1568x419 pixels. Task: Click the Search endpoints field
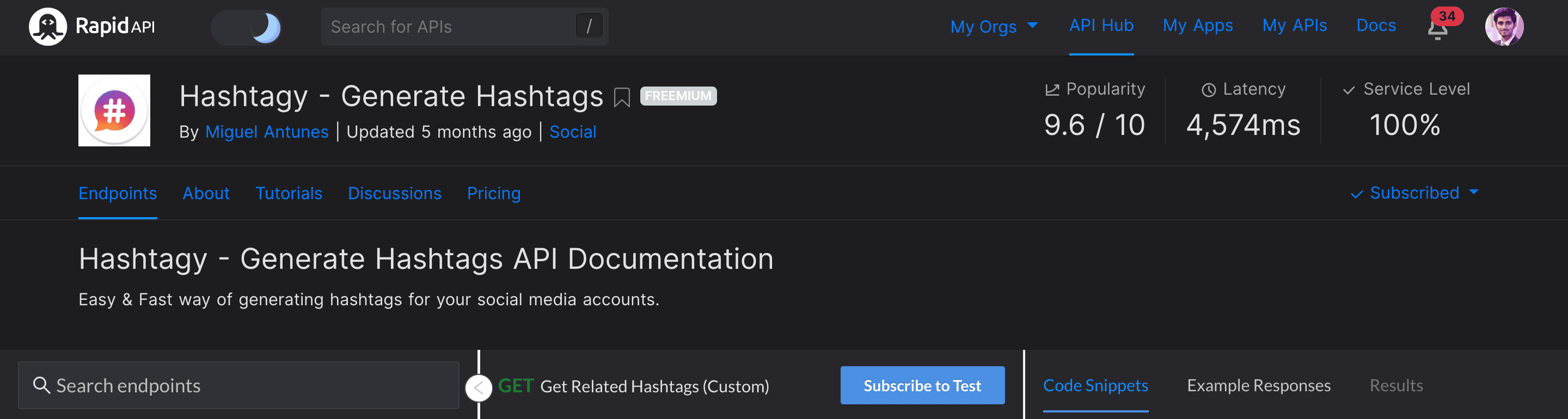(x=238, y=385)
